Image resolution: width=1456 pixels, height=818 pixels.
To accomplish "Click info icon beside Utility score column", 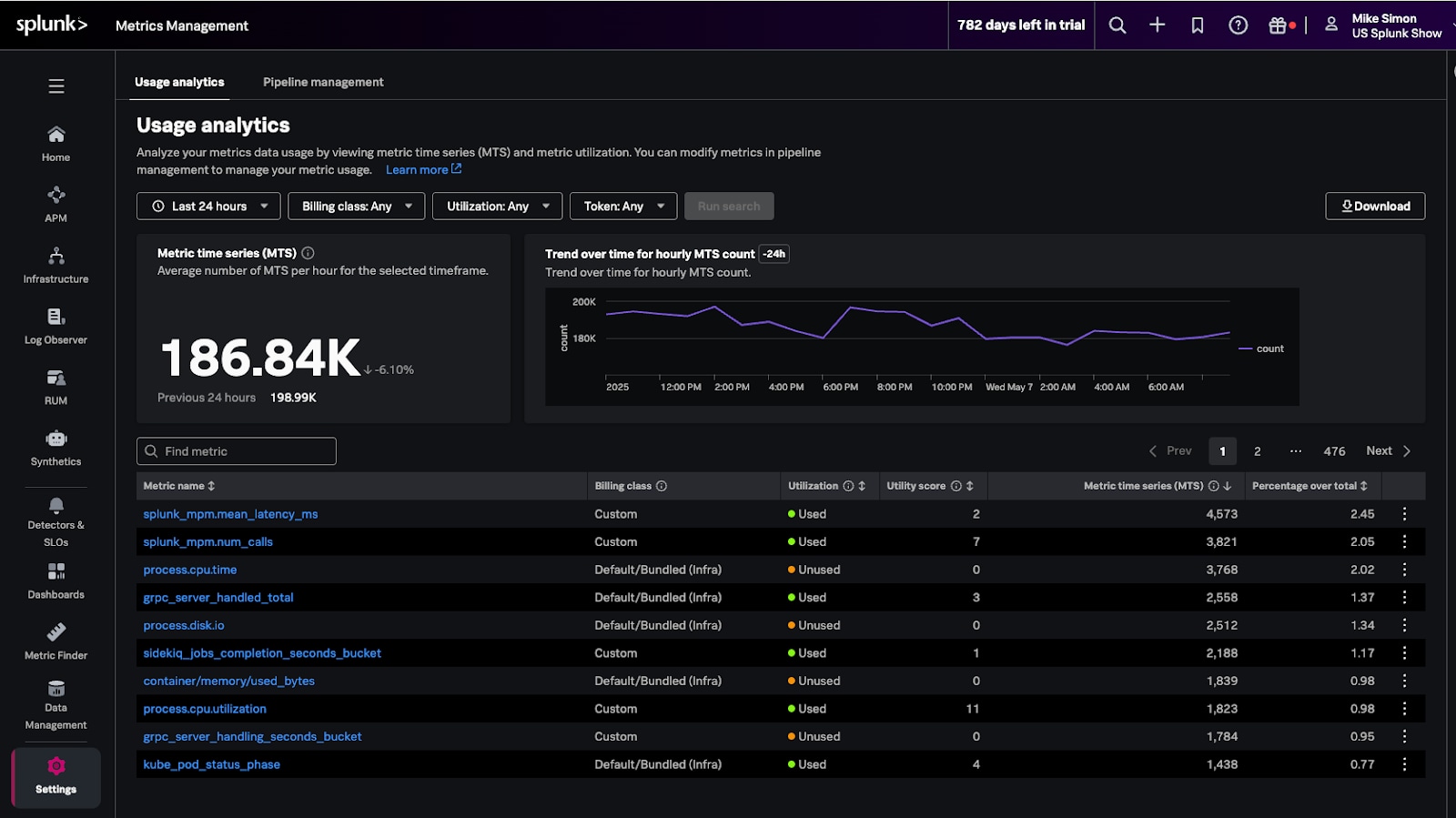I will [x=956, y=486].
